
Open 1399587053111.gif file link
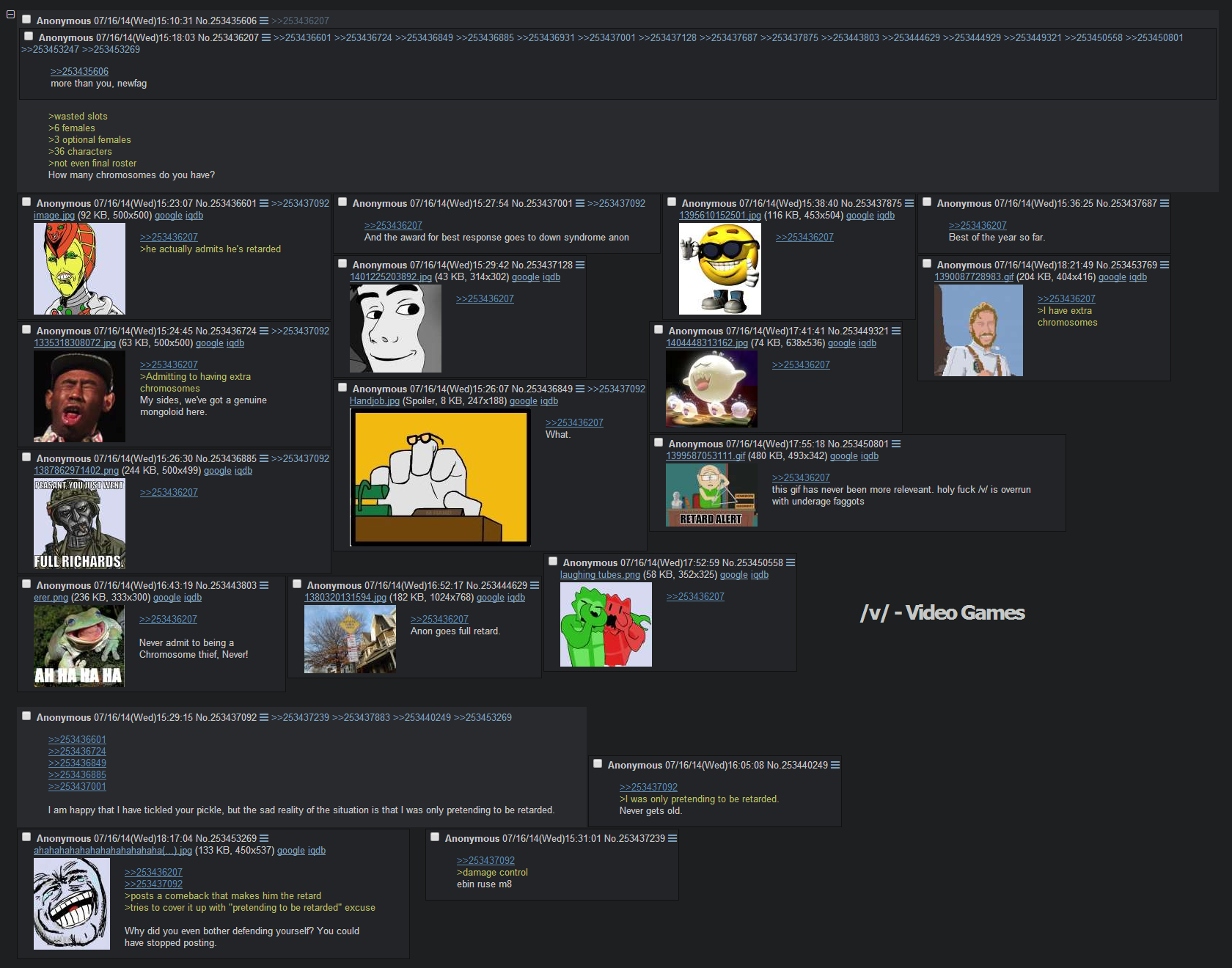pyautogui.click(x=705, y=456)
